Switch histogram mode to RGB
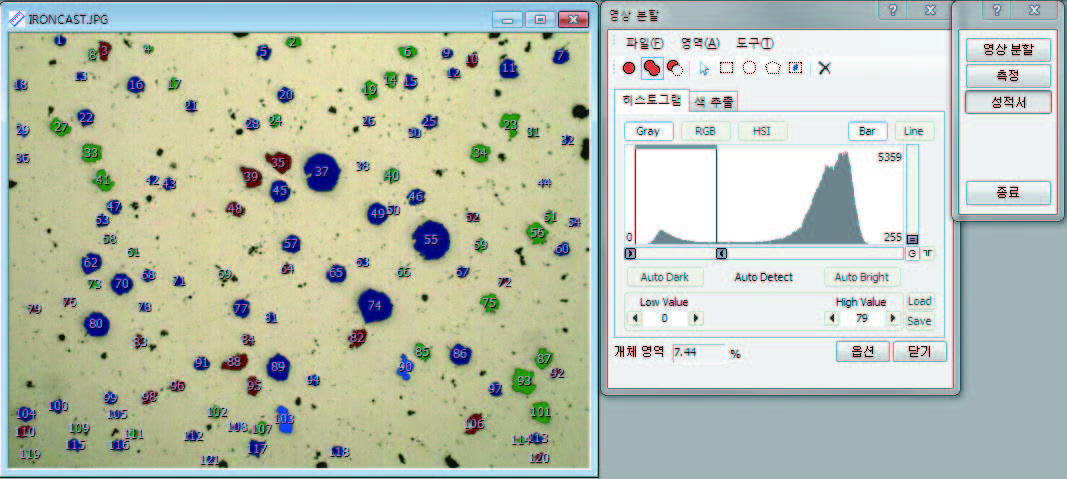 tap(706, 131)
